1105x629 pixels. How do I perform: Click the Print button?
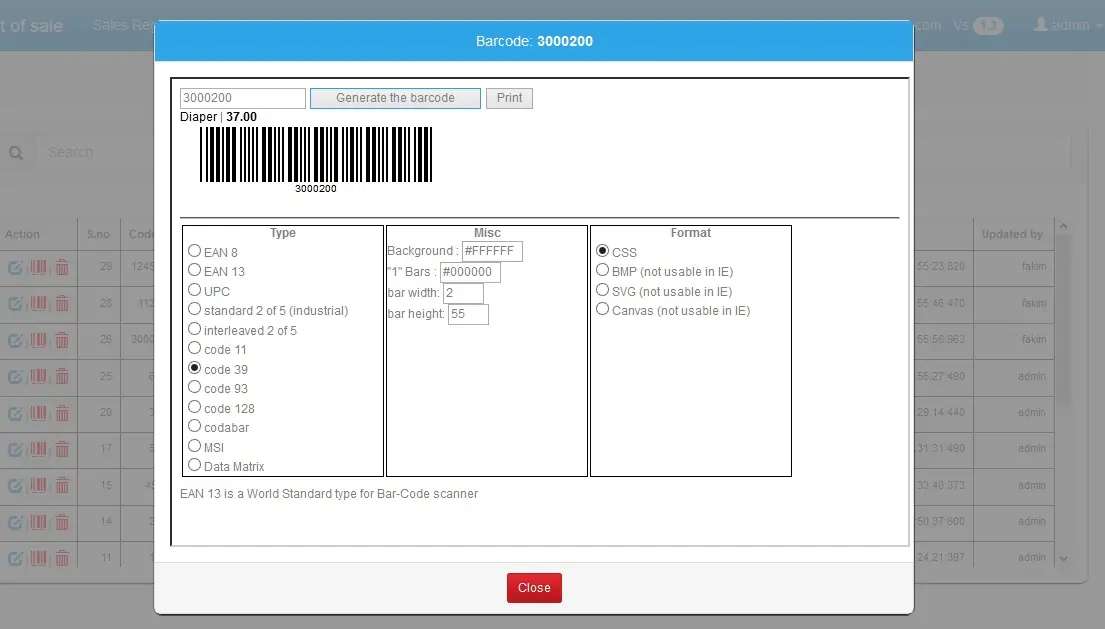pos(510,98)
